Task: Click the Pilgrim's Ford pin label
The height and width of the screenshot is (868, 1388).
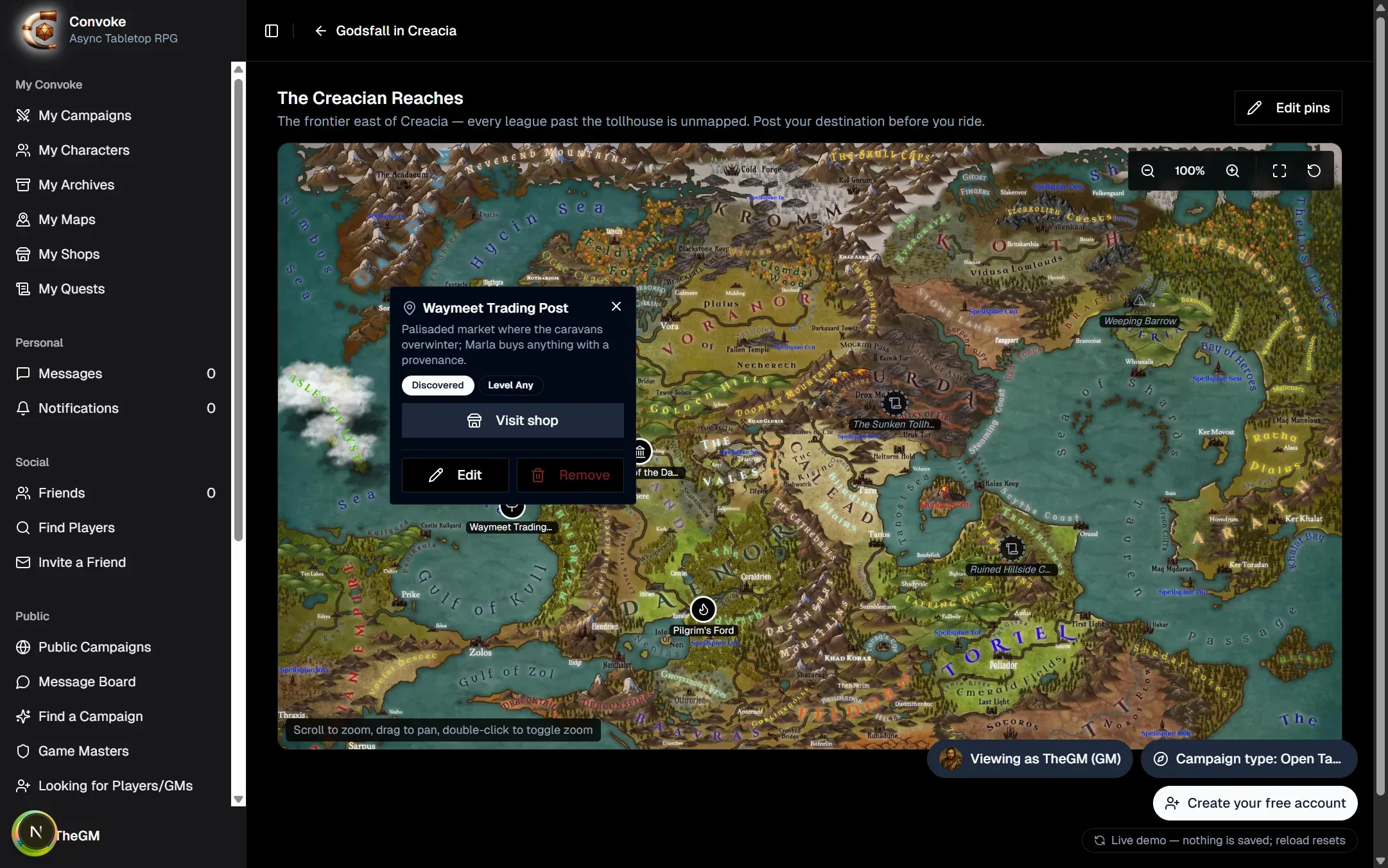Action: [x=703, y=630]
